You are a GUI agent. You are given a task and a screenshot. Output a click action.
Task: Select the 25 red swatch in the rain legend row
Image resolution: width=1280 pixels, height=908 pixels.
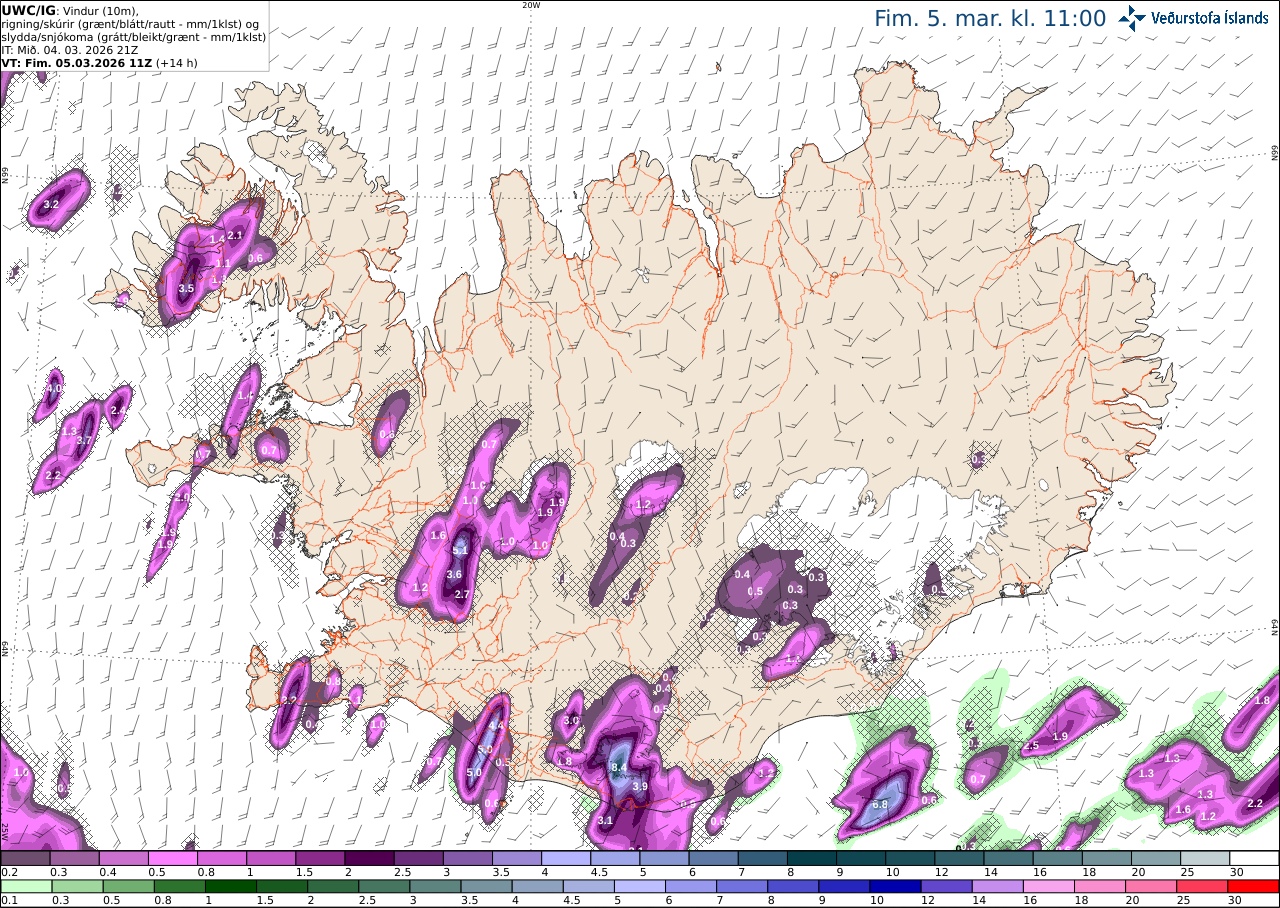point(1205,886)
